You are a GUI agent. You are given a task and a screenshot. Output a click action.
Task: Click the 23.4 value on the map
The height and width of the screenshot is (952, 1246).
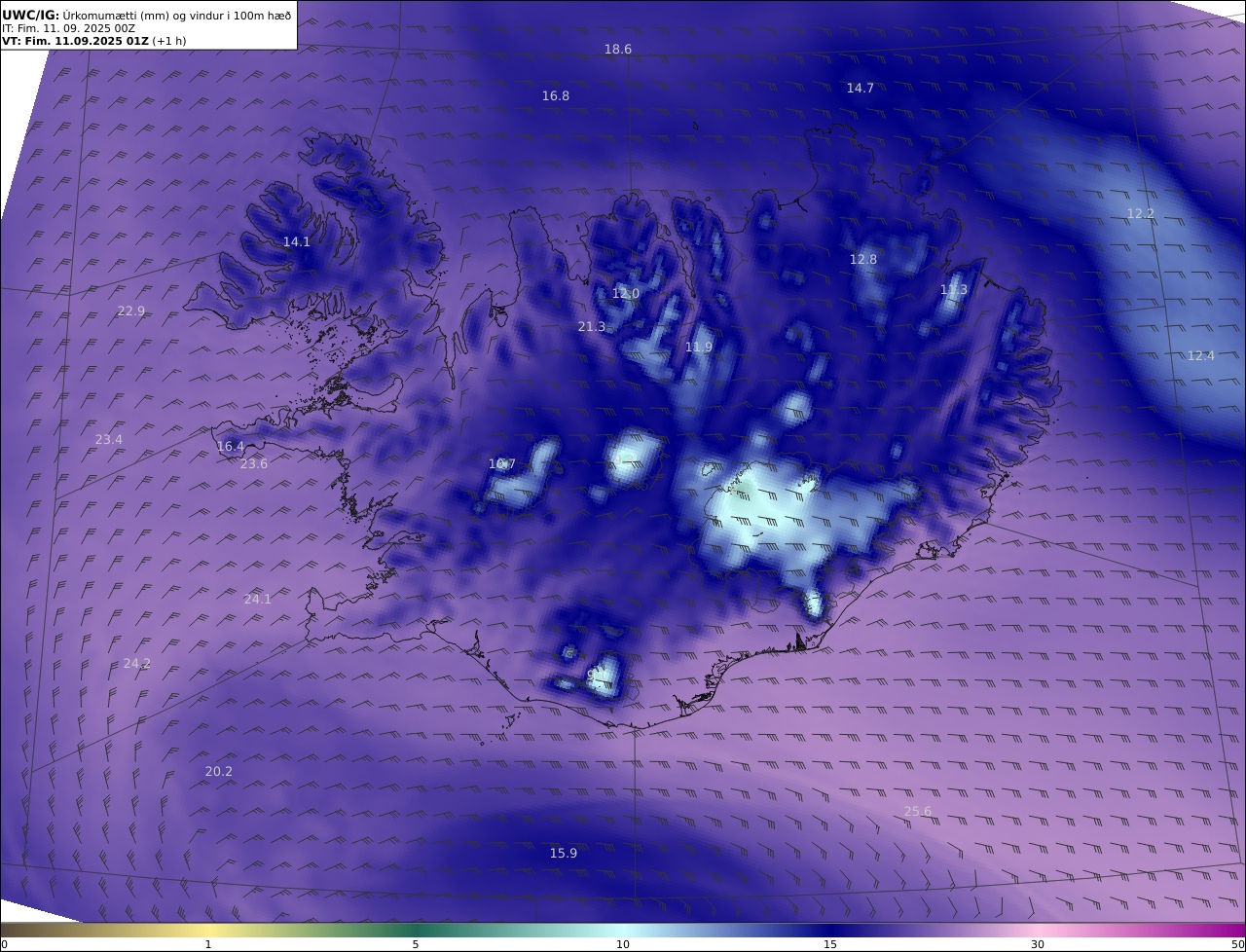click(108, 439)
